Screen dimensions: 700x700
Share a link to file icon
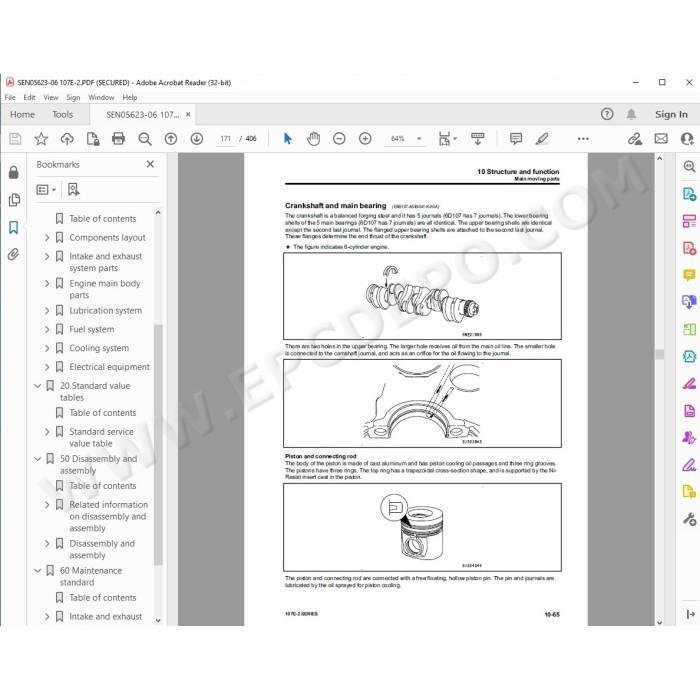[634, 139]
